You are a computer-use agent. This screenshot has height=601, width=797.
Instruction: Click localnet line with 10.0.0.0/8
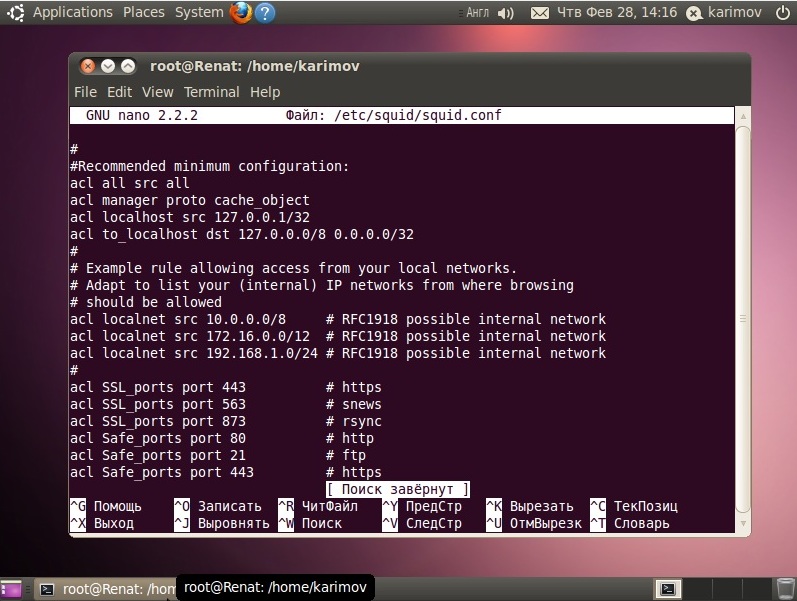point(338,319)
